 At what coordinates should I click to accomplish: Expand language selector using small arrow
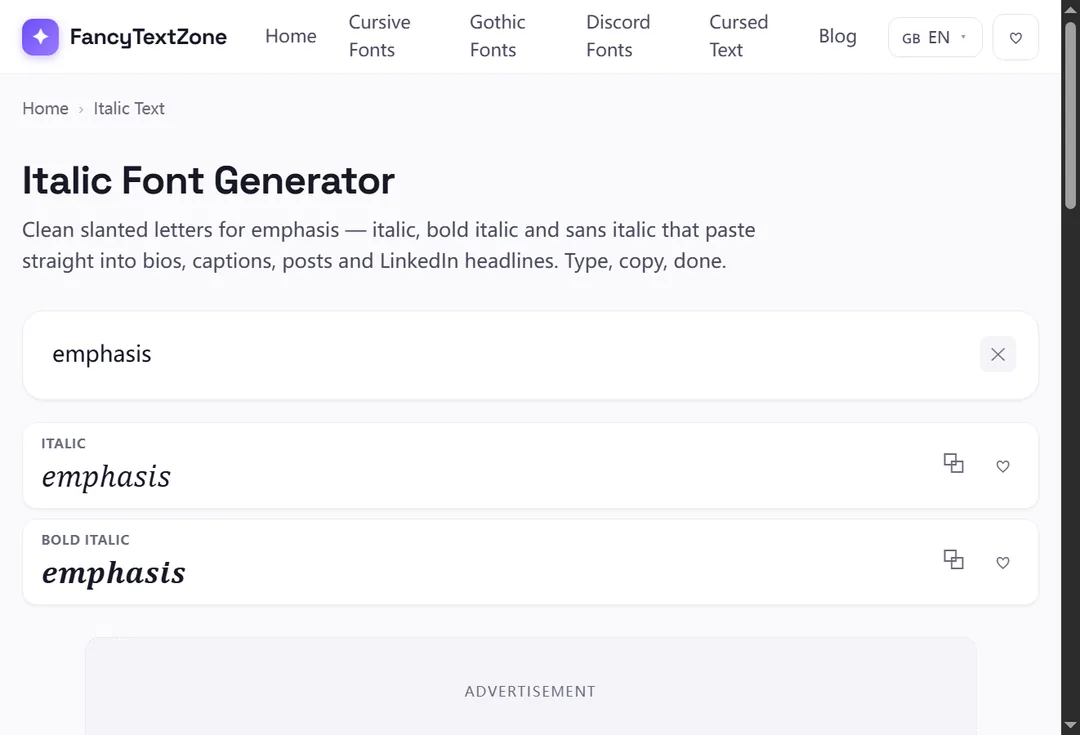pos(963,37)
